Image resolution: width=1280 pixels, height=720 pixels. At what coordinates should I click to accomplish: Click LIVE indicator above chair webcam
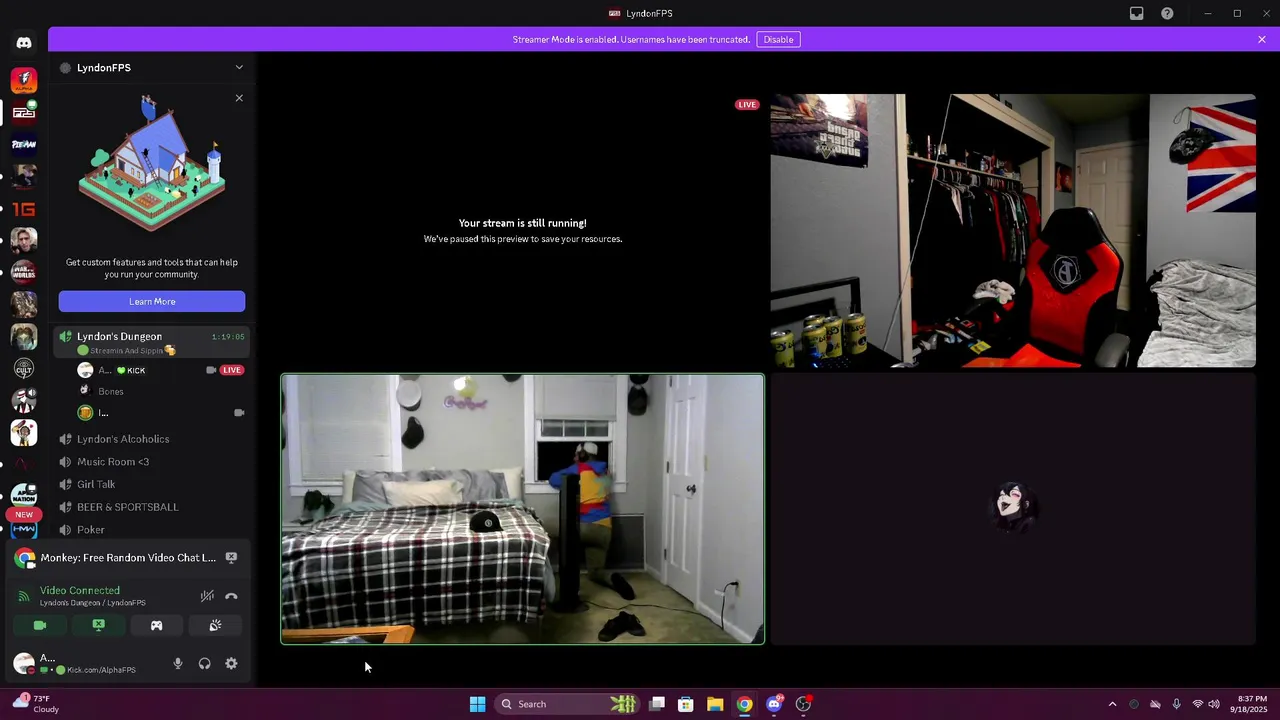click(x=747, y=104)
